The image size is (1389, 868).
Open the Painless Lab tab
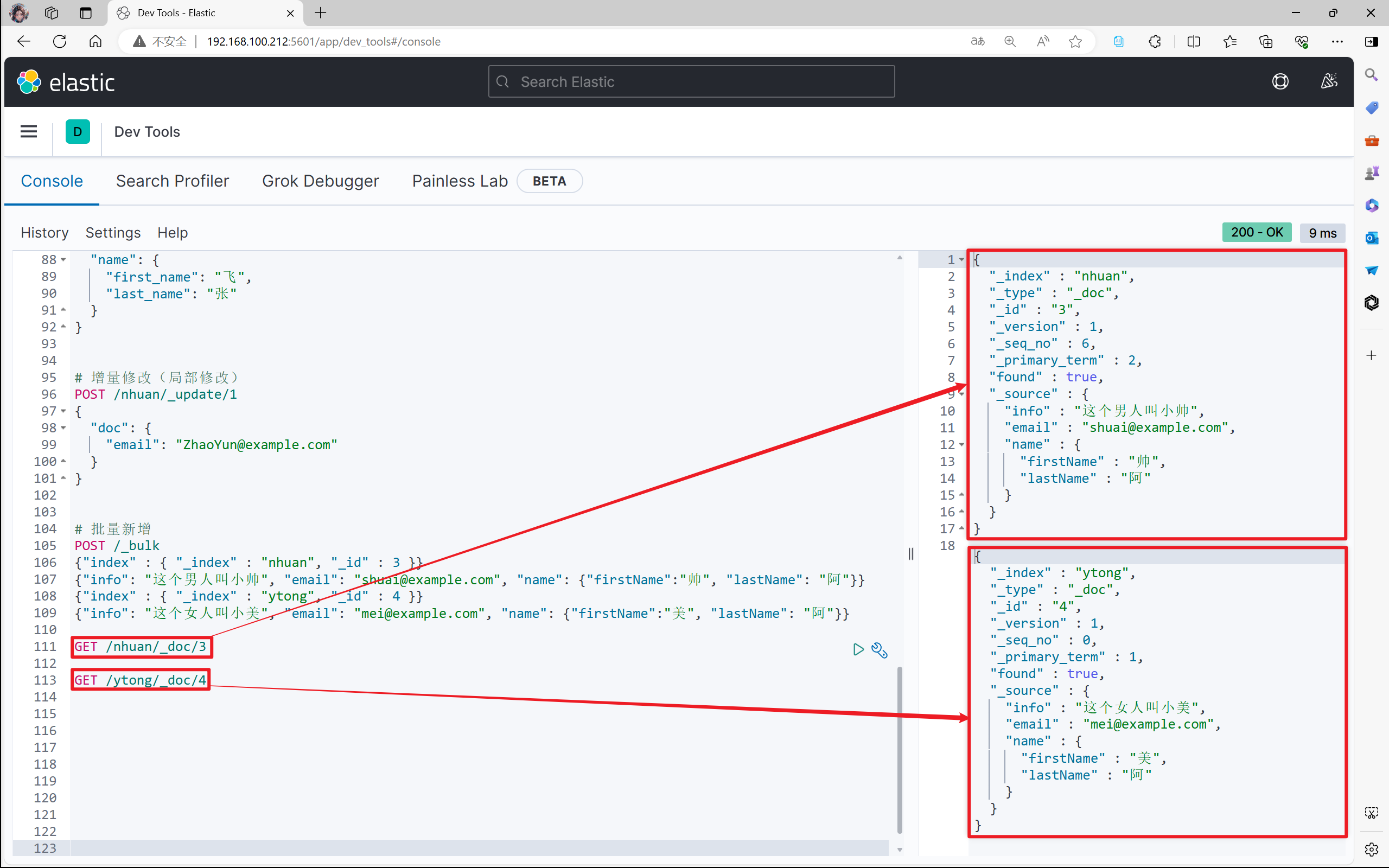point(460,181)
